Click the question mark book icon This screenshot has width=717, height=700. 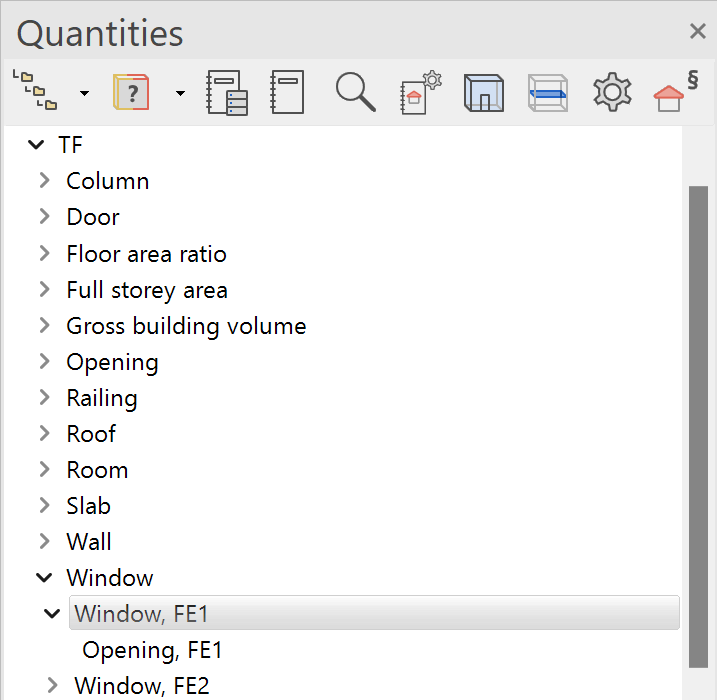coord(132,92)
